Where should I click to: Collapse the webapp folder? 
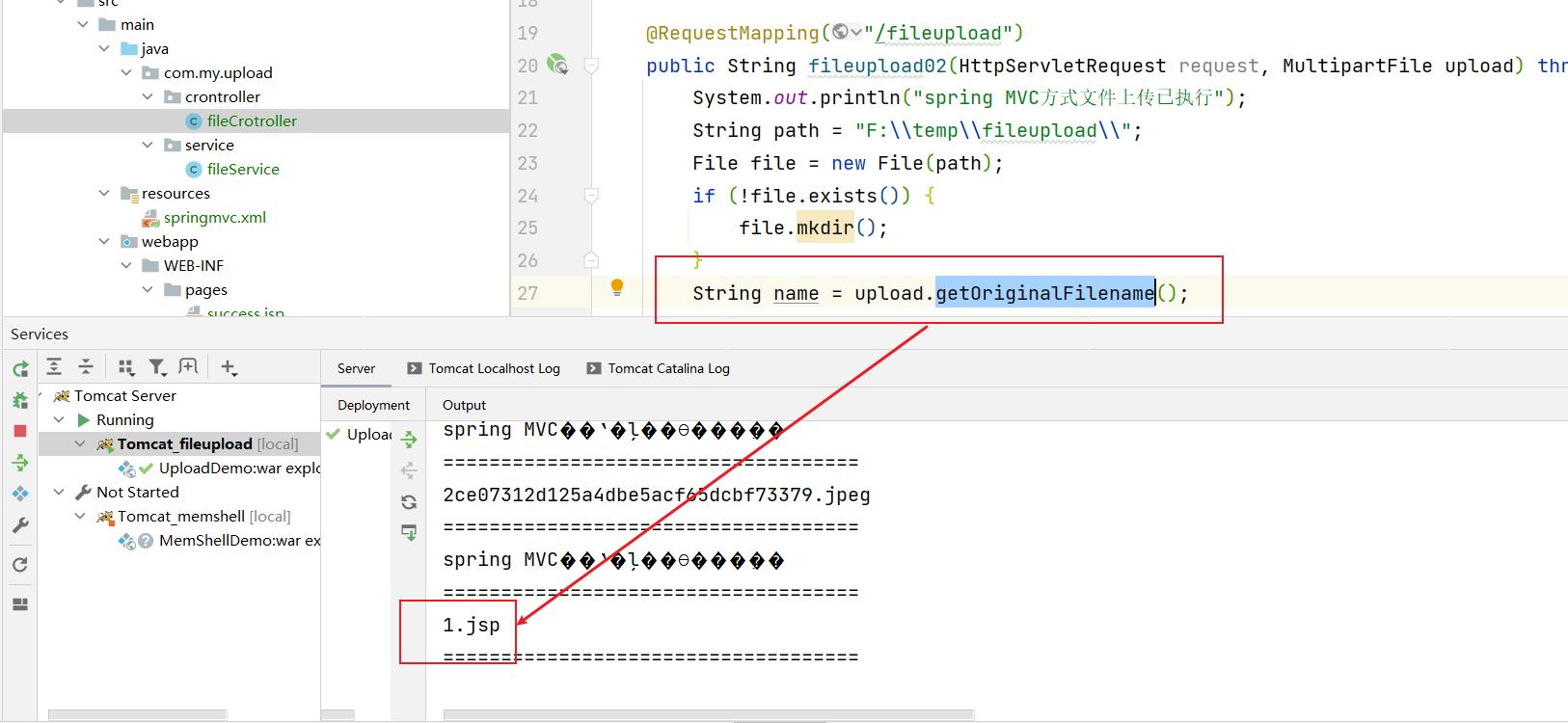[104, 241]
